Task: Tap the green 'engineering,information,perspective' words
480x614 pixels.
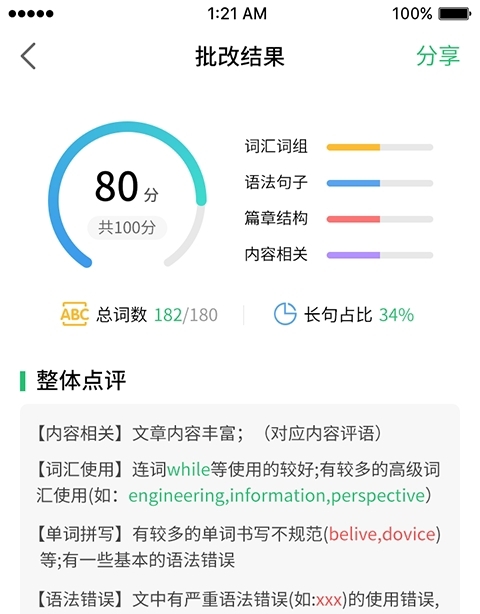Action: tap(276, 496)
